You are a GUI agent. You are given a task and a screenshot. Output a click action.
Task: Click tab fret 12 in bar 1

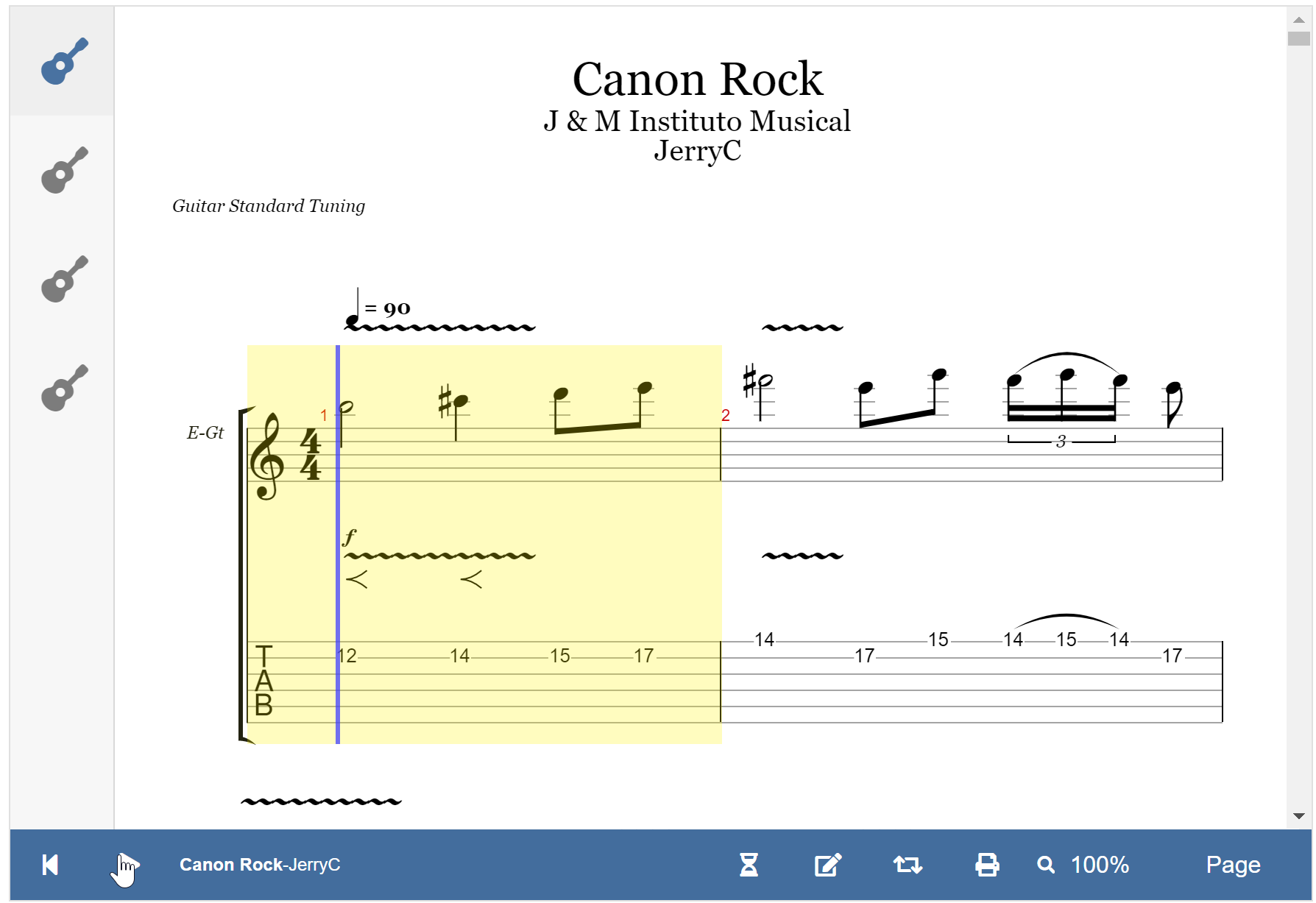click(347, 656)
